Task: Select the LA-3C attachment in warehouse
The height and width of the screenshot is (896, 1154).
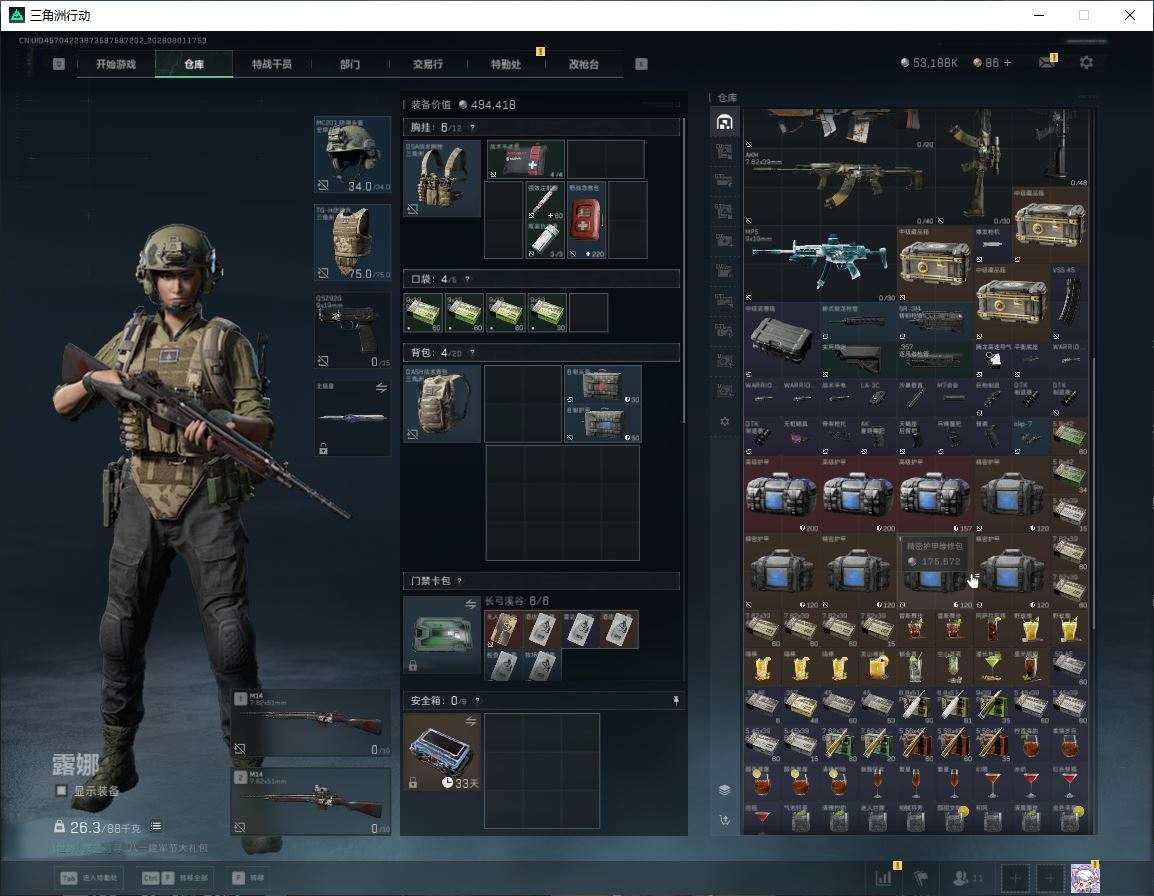Action: tap(877, 398)
